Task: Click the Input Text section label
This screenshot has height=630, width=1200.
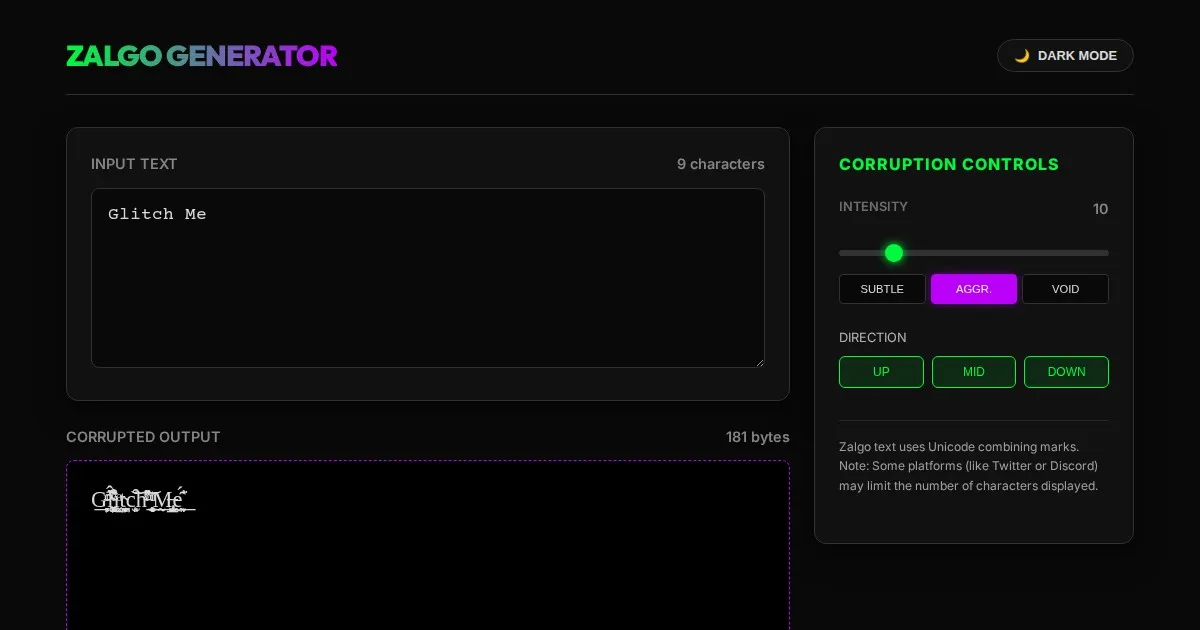Action: pyautogui.click(x=134, y=164)
